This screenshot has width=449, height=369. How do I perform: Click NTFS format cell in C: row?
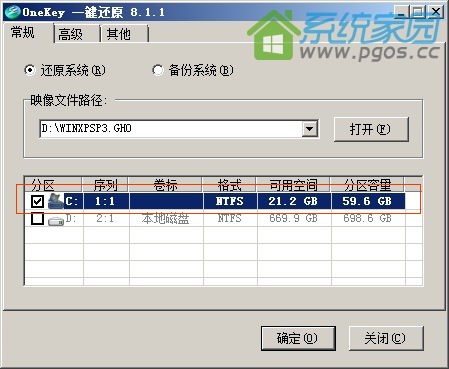[x=230, y=201]
